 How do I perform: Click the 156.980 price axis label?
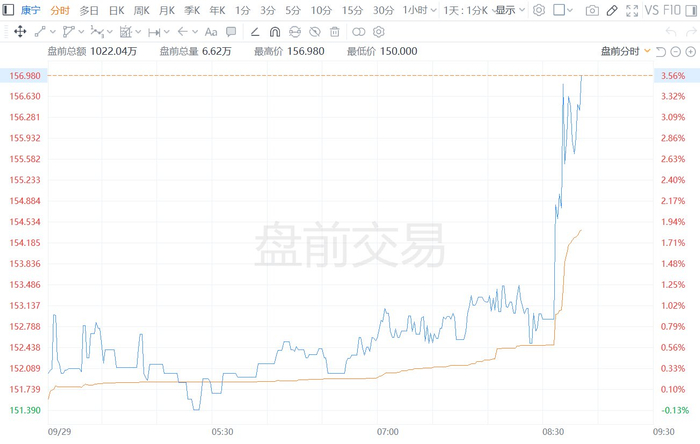pos(25,75)
